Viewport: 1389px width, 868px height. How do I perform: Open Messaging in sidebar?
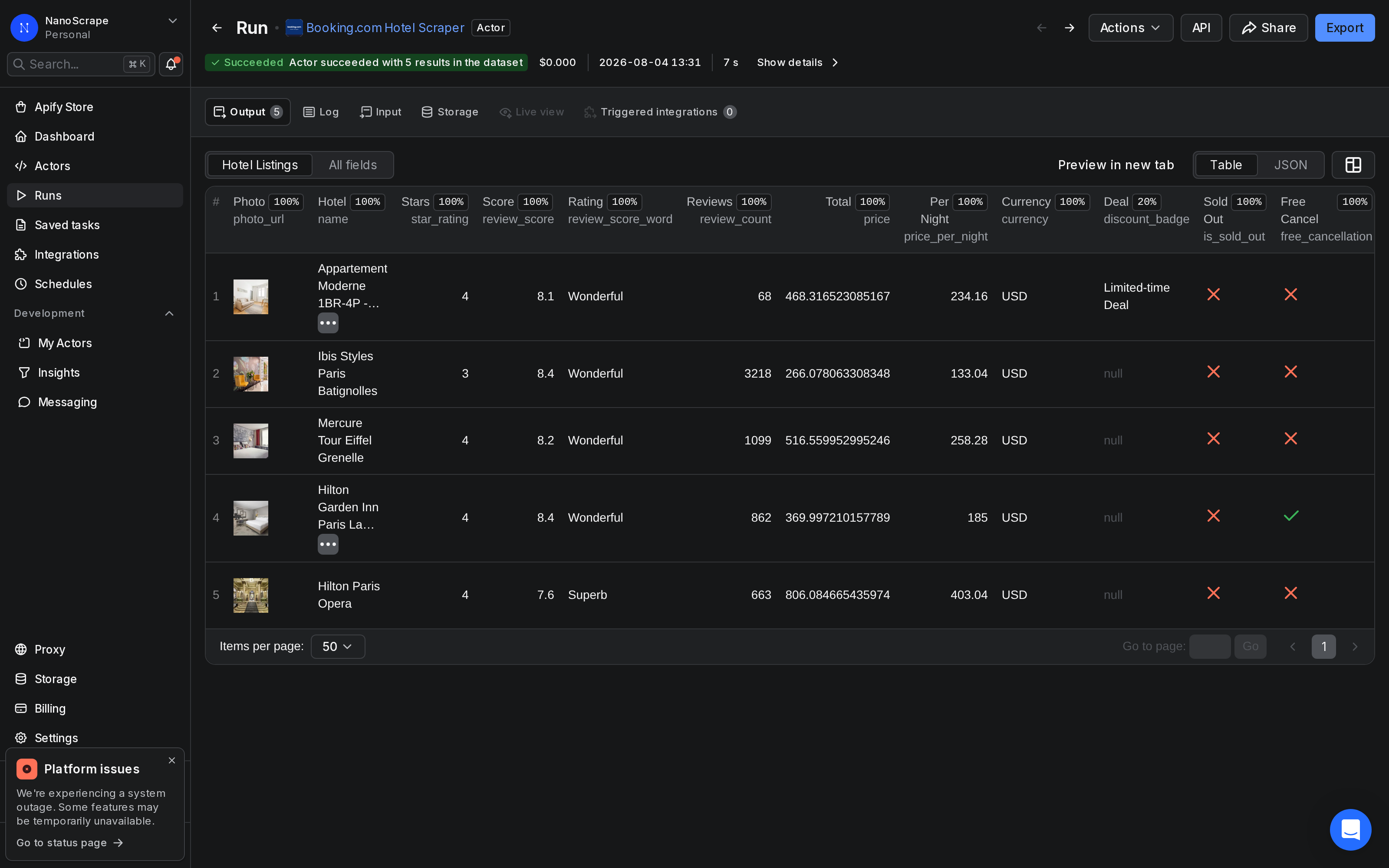(x=95, y=402)
